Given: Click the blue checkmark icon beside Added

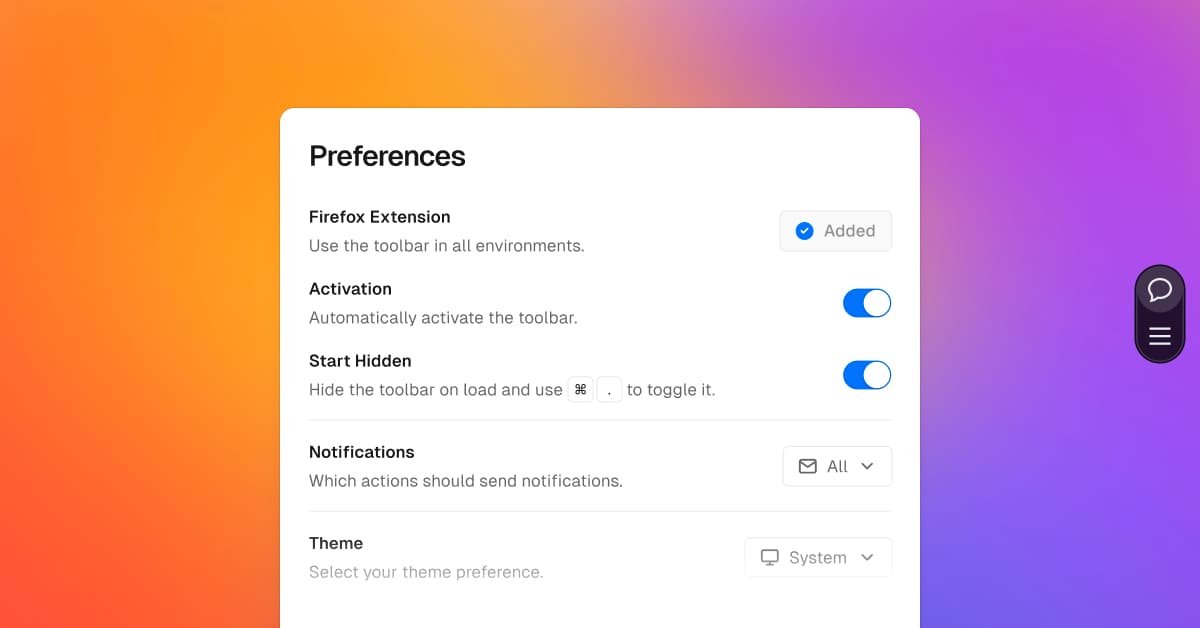Looking at the screenshot, I should pyautogui.click(x=804, y=231).
